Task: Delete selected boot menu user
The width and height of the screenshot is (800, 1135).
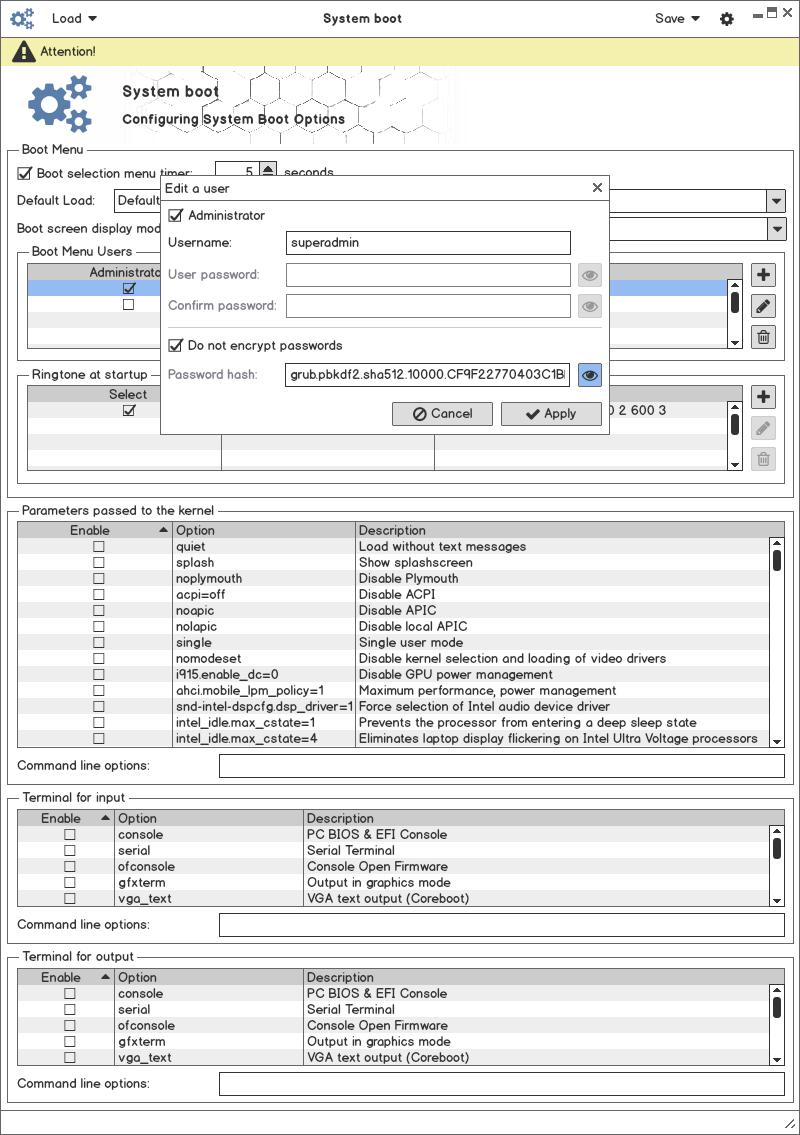Action: 763,337
